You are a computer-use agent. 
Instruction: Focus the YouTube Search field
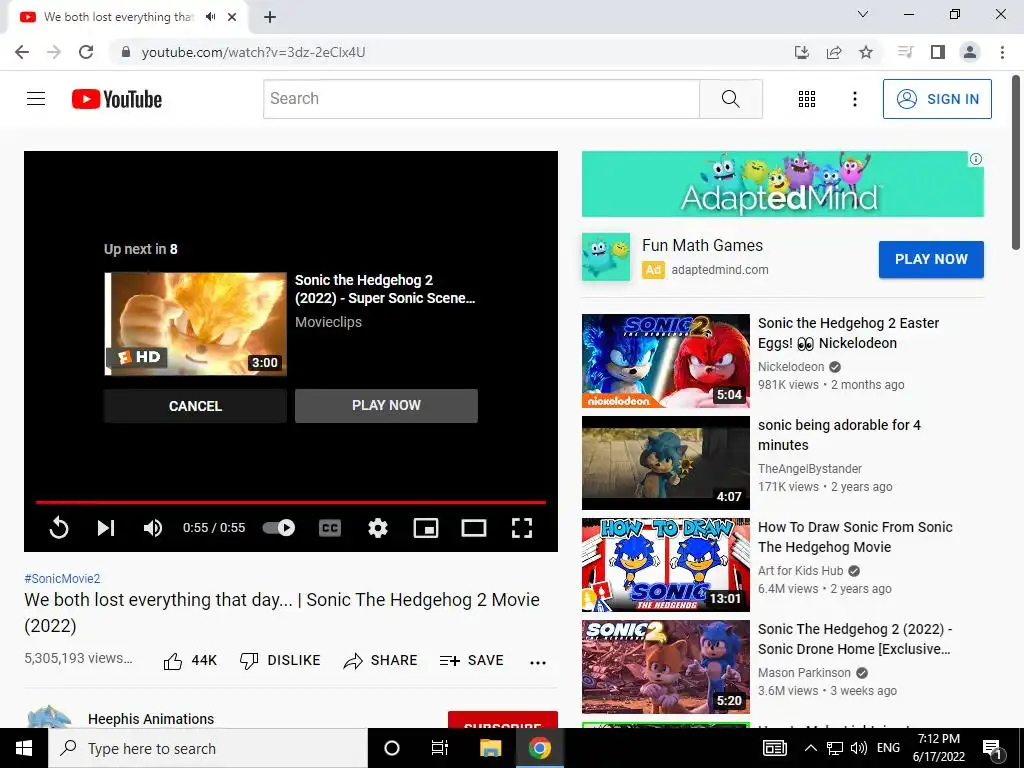(x=481, y=99)
